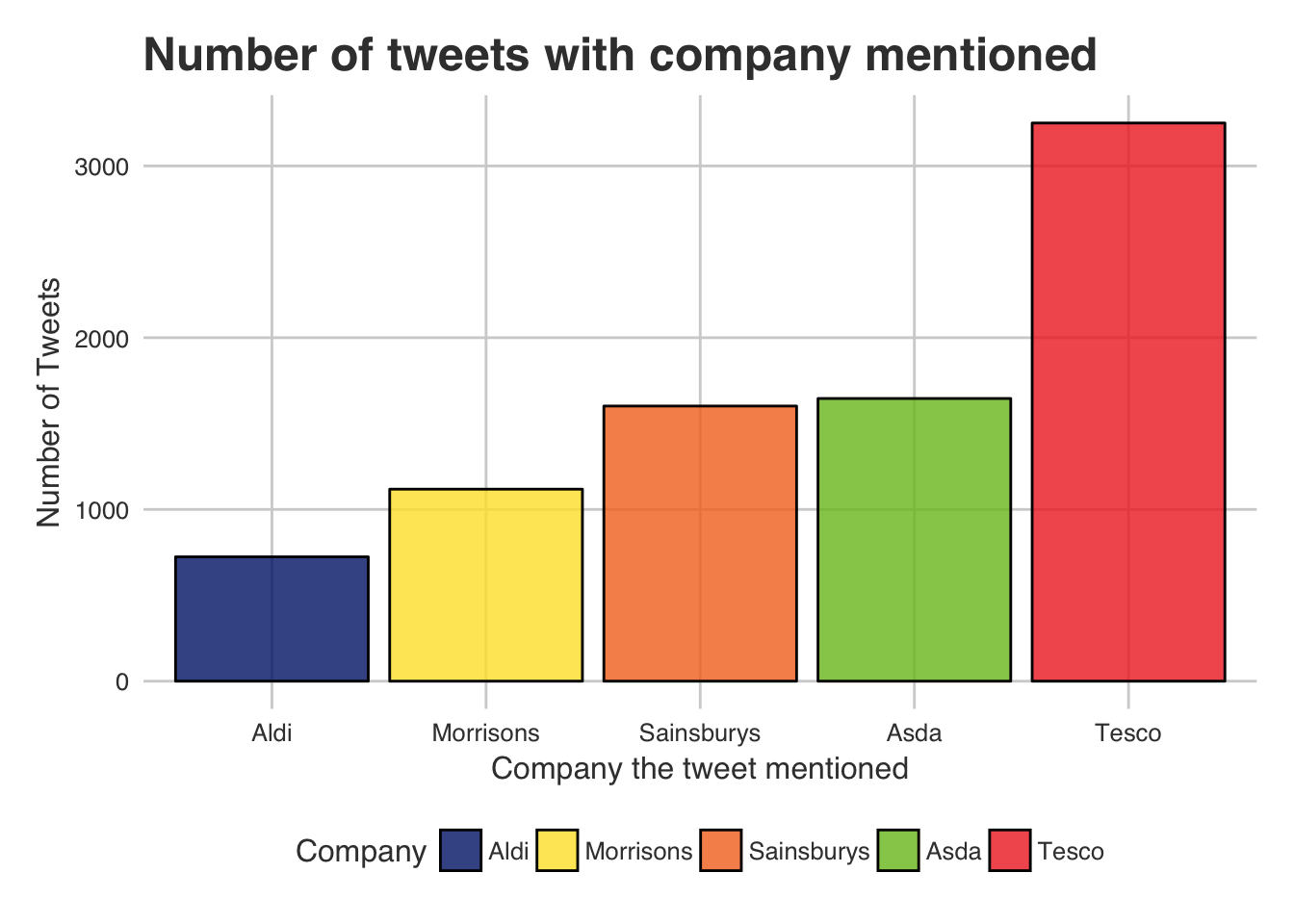Click the Morrisons yellow legend swatch

pos(556,851)
